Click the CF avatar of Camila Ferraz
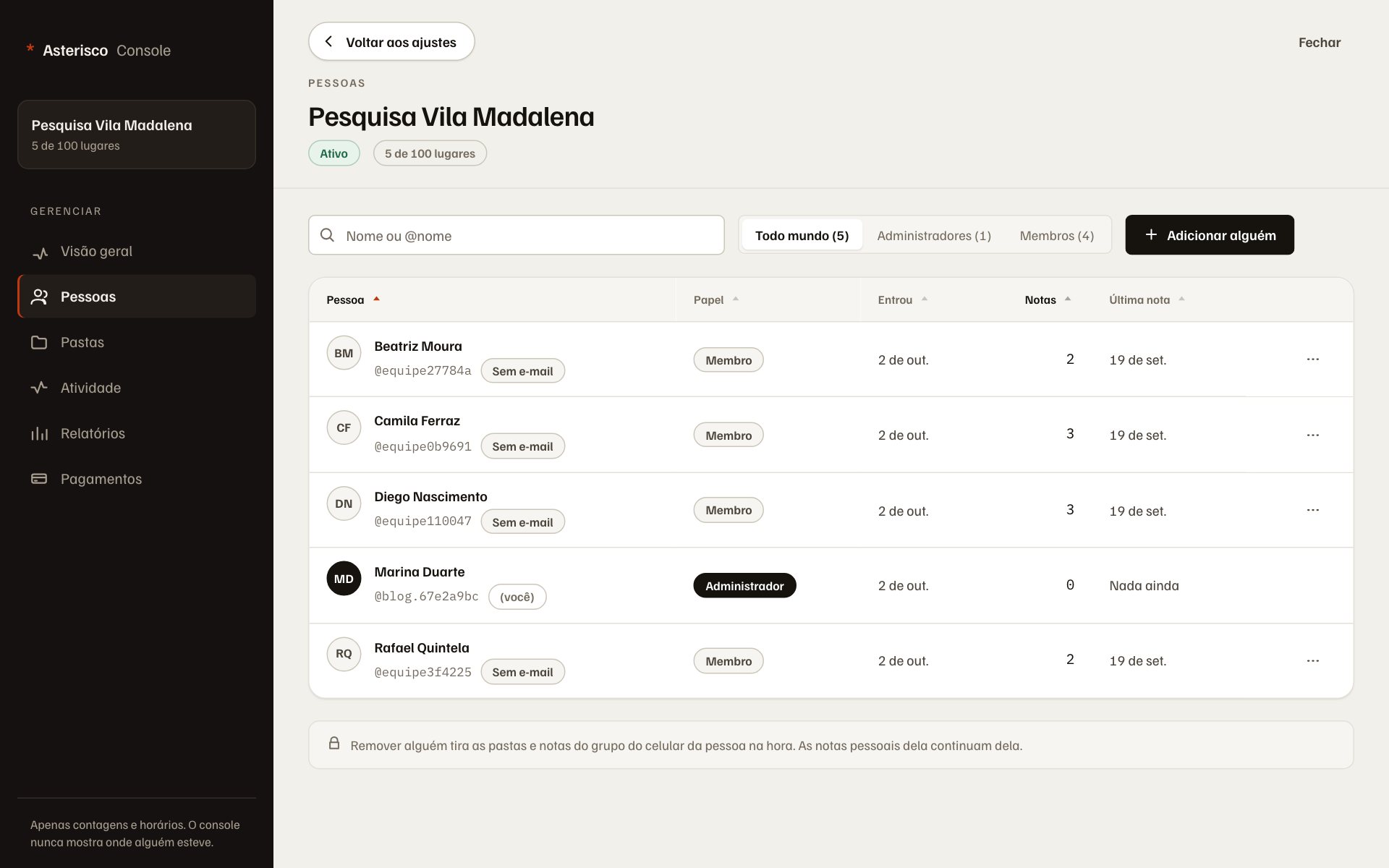 344,427
